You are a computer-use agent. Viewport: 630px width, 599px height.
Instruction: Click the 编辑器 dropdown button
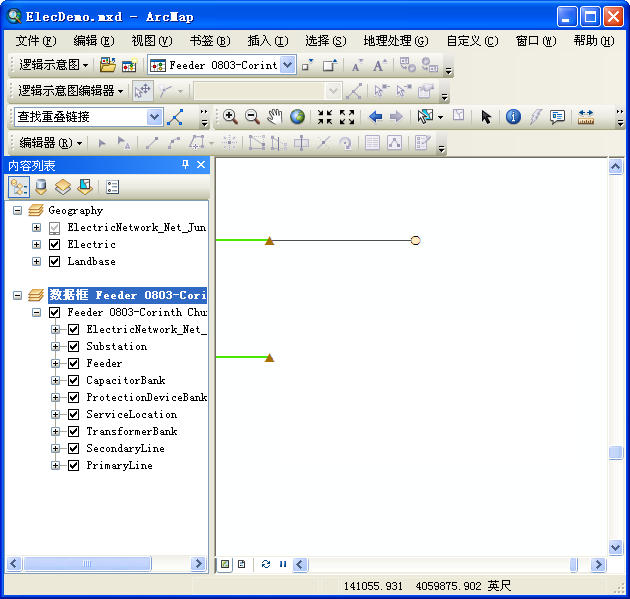pos(51,143)
